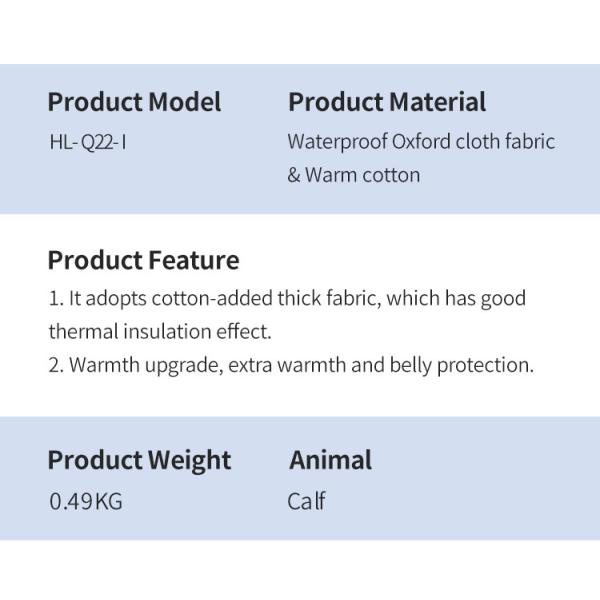The height and width of the screenshot is (600, 600).
Task: Select the Calf value text
Action: pyautogui.click(x=306, y=501)
